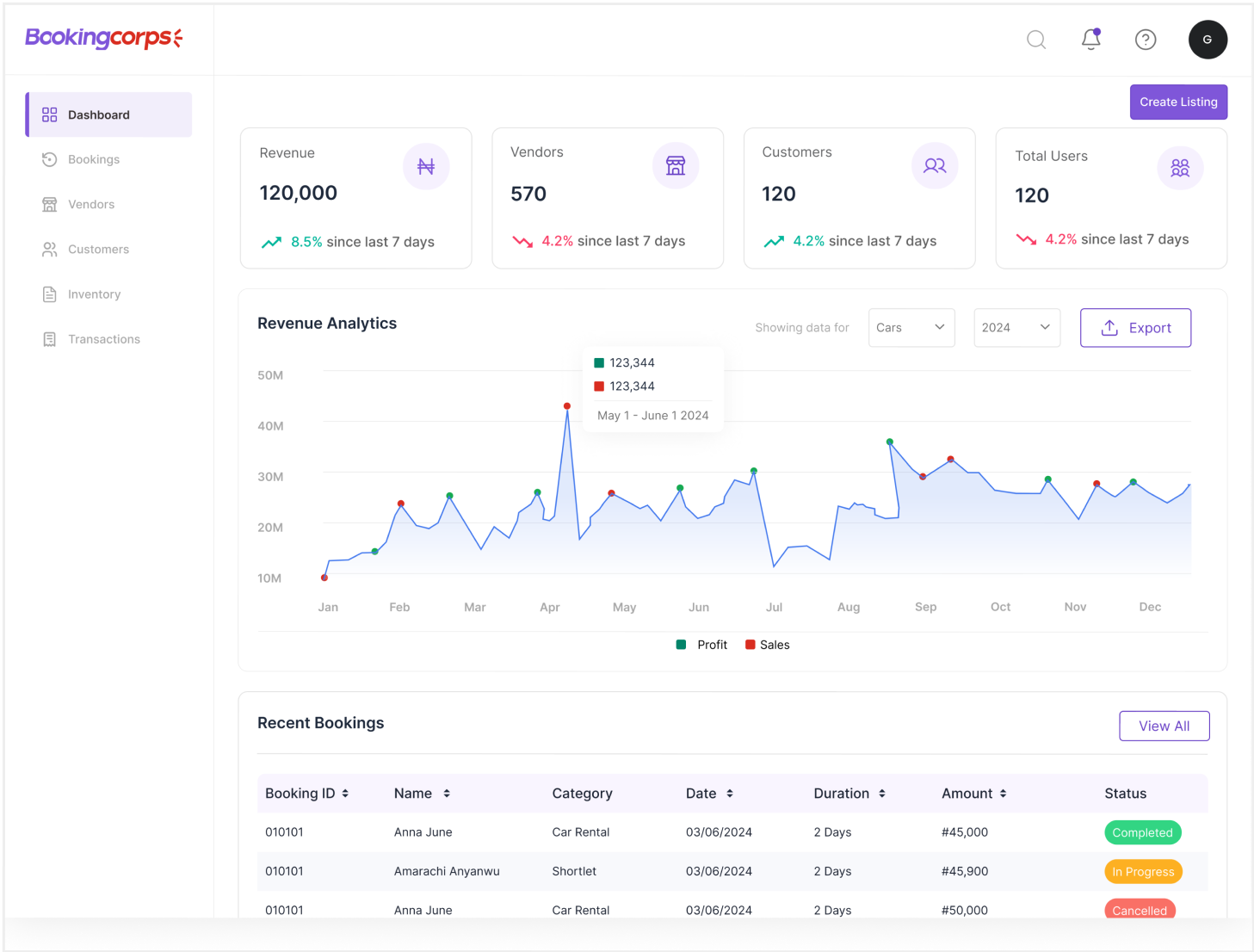This screenshot has height=952, width=1254.
Task: Click the Sep label on chart axis
Action: pyautogui.click(x=925, y=607)
